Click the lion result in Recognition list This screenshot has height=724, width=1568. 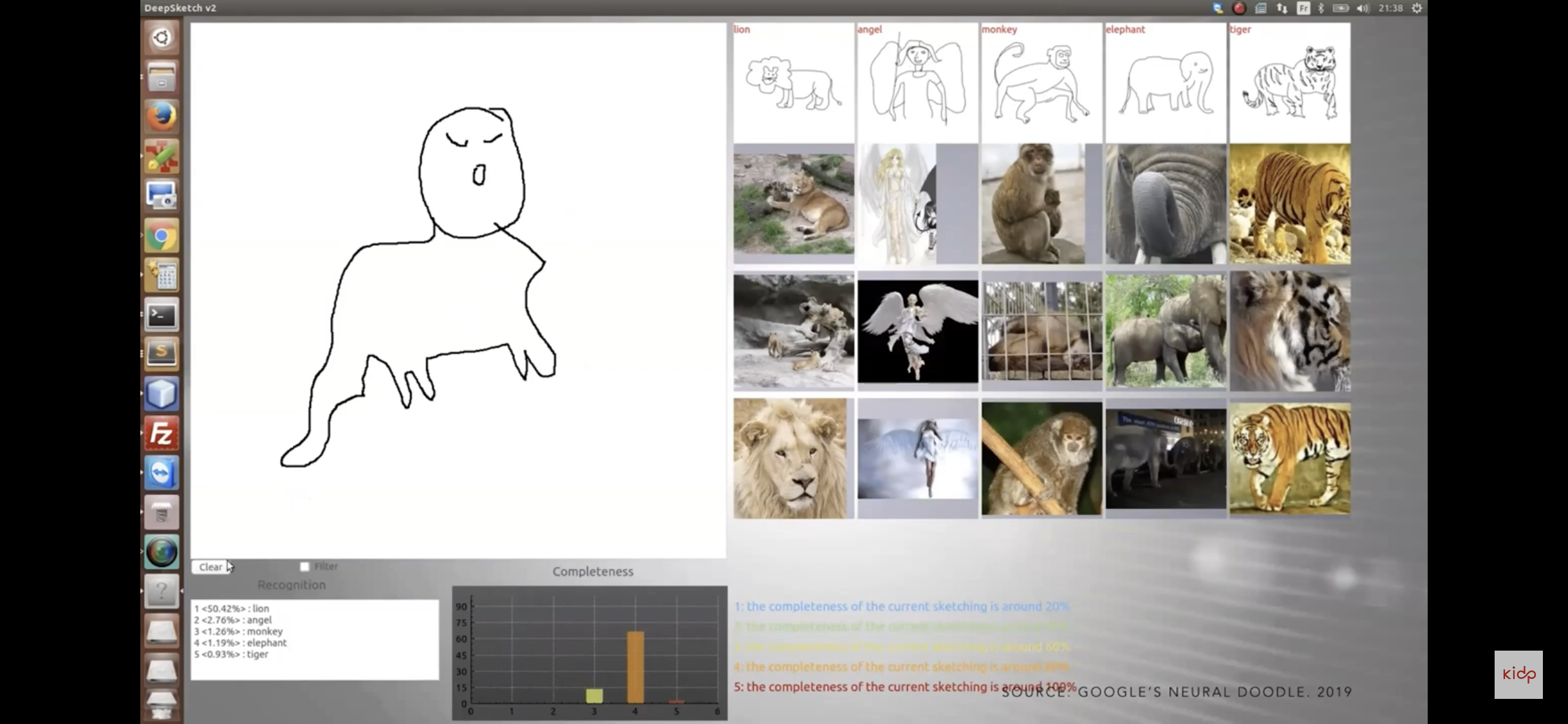tap(232, 608)
